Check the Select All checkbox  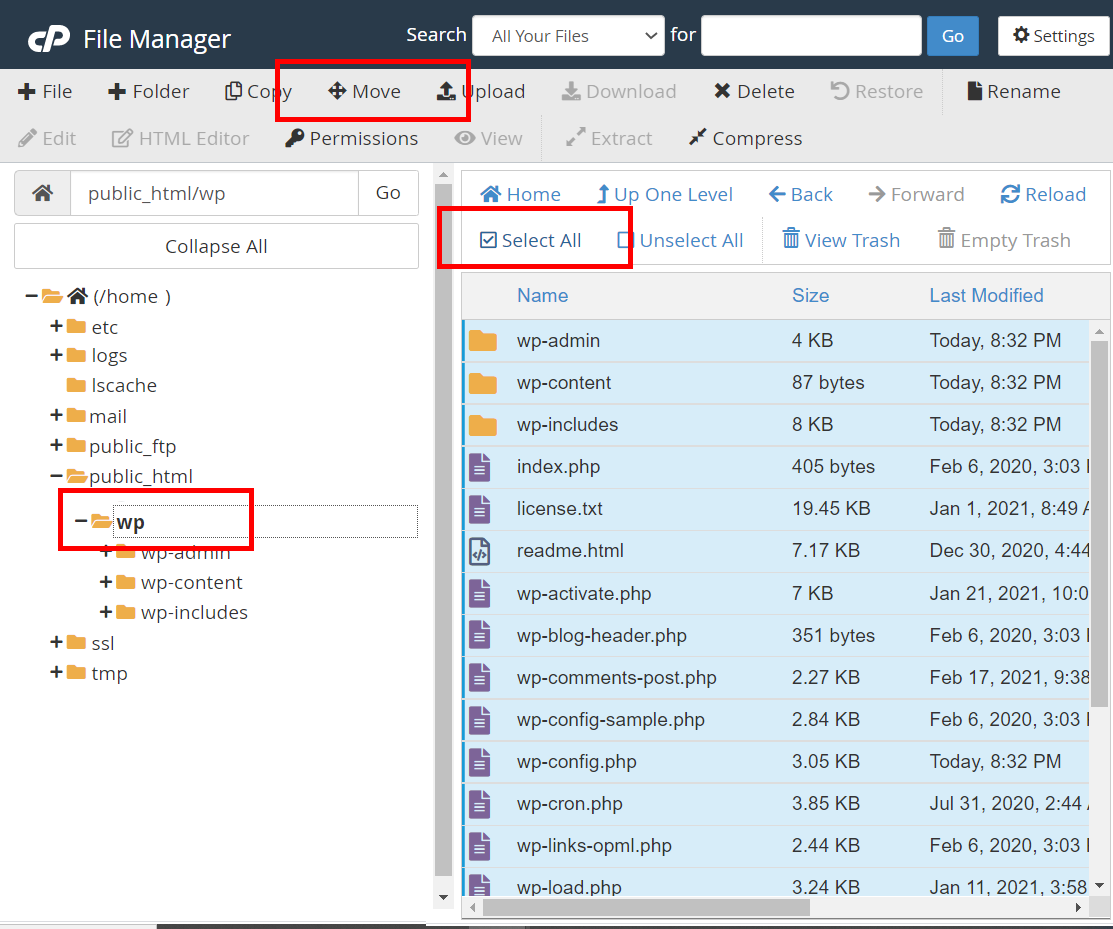(489, 240)
